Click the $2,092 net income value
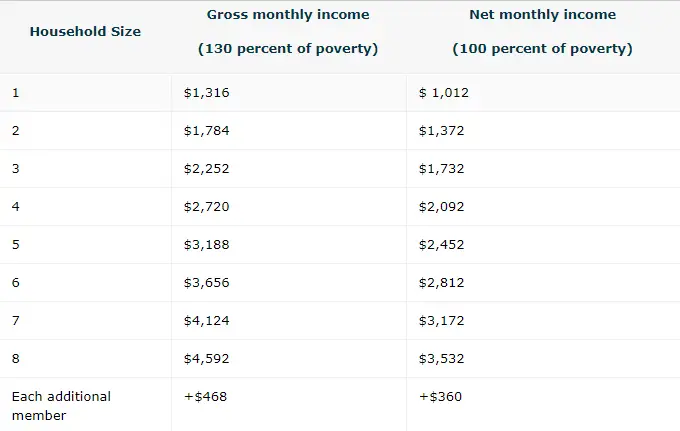Image resolution: width=680 pixels, height=431 pixels. (442, 207)
